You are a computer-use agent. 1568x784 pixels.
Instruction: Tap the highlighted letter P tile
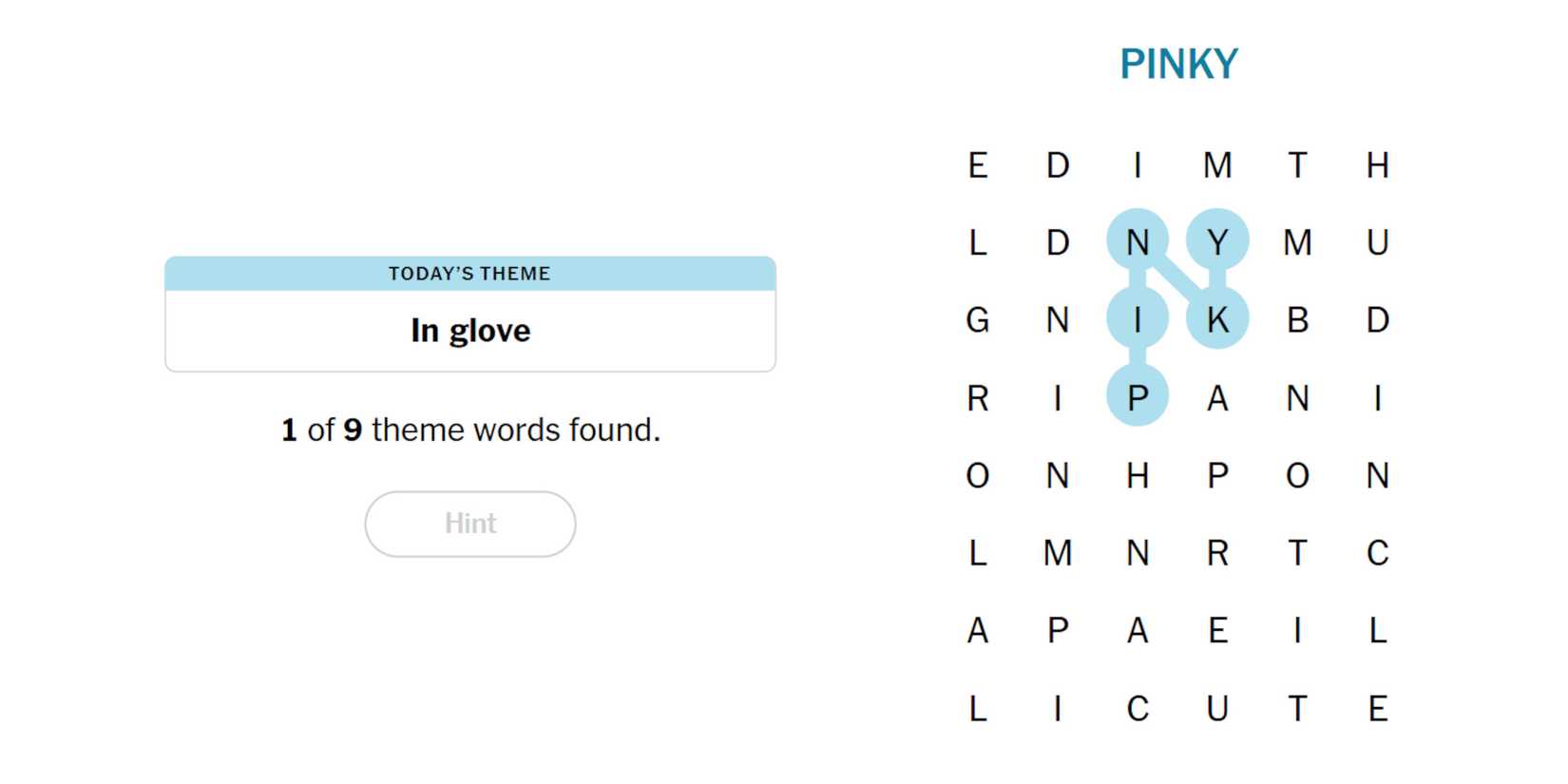click(1138, 397)
